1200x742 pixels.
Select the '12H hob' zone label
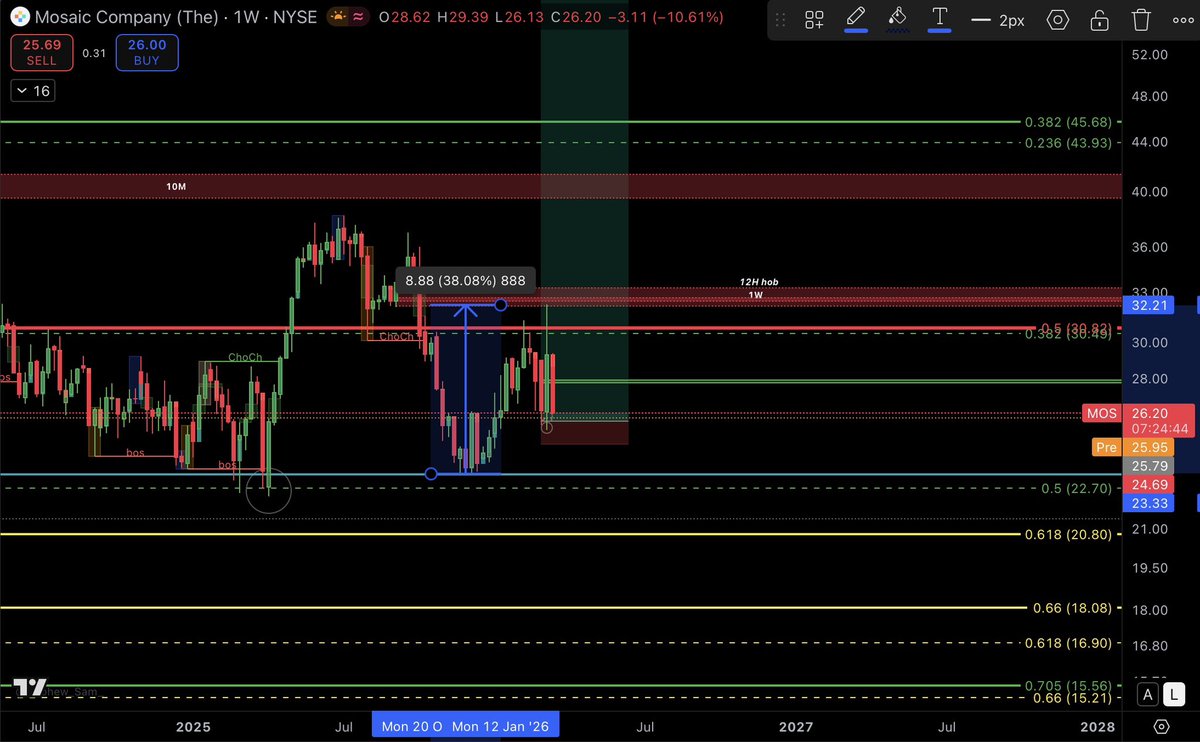[758, 283]
